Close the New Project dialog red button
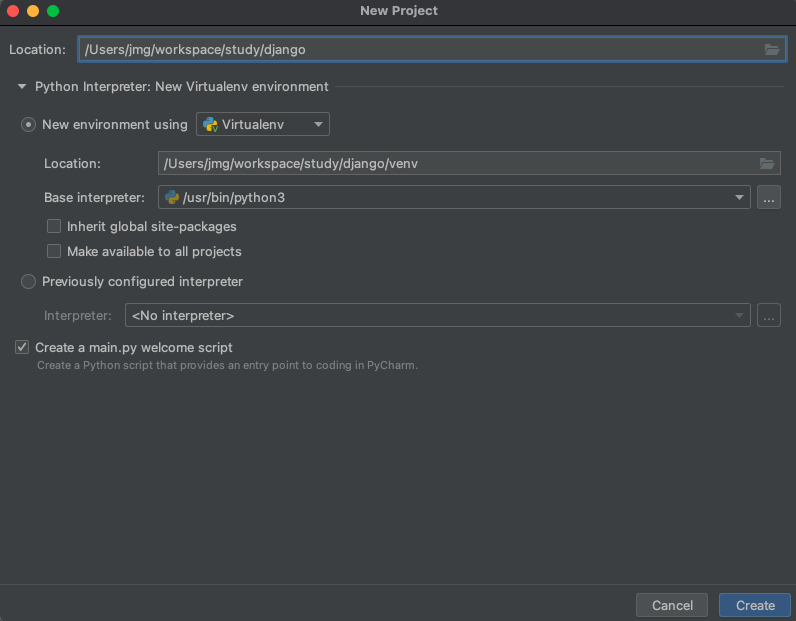796x621 pixels. 13,11
